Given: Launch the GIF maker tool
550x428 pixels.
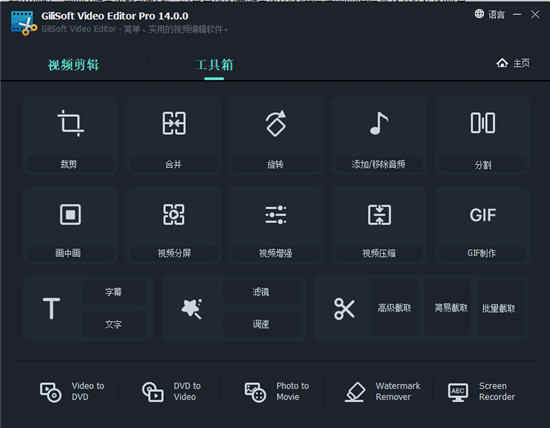Looking at the screenshot, I should pyautogui.click(x=483, y=215).
